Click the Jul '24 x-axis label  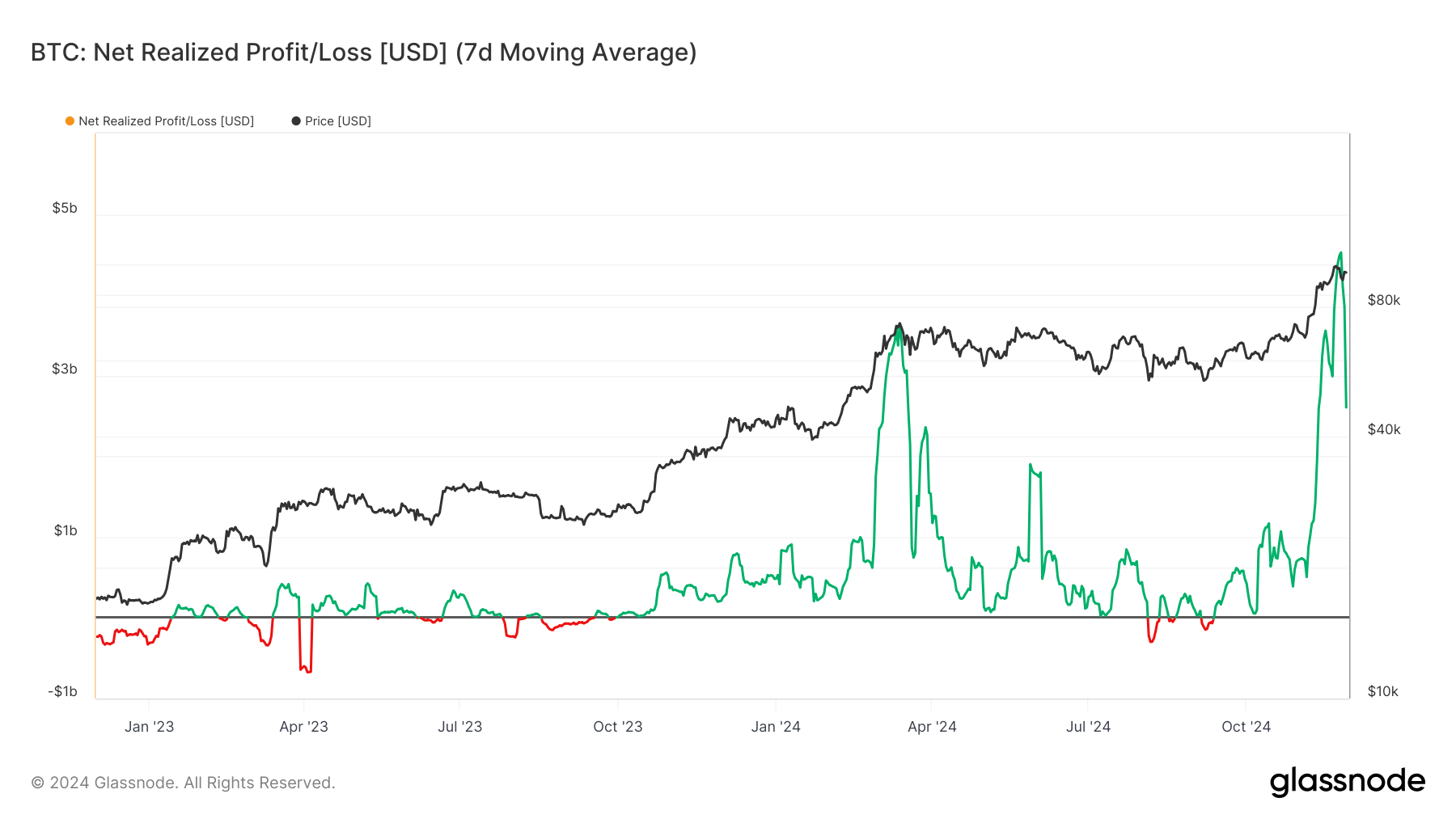click(x=1088, y=727)
